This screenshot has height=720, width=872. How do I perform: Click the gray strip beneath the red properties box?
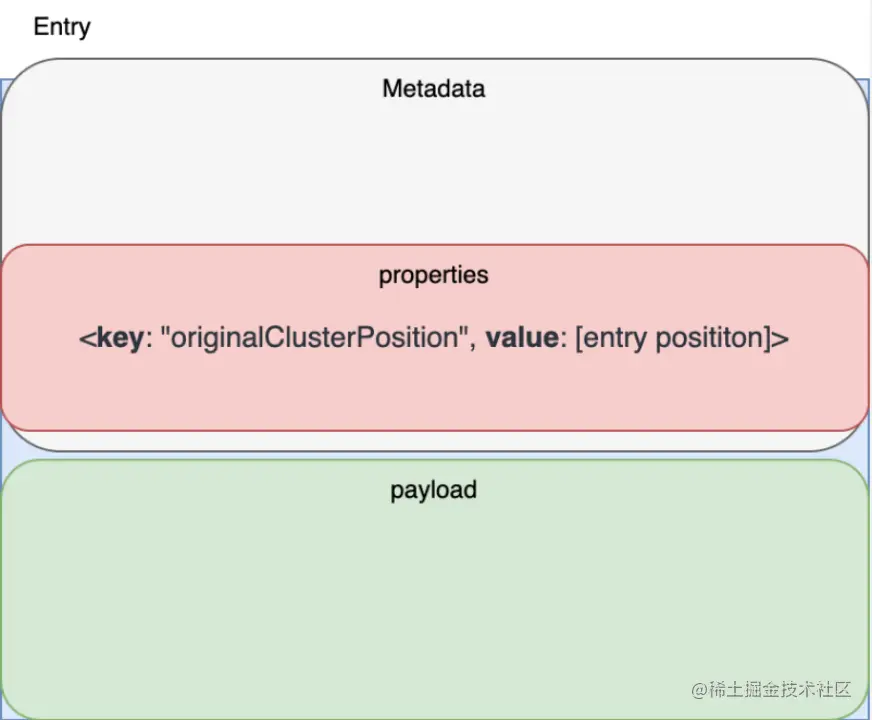433,441
